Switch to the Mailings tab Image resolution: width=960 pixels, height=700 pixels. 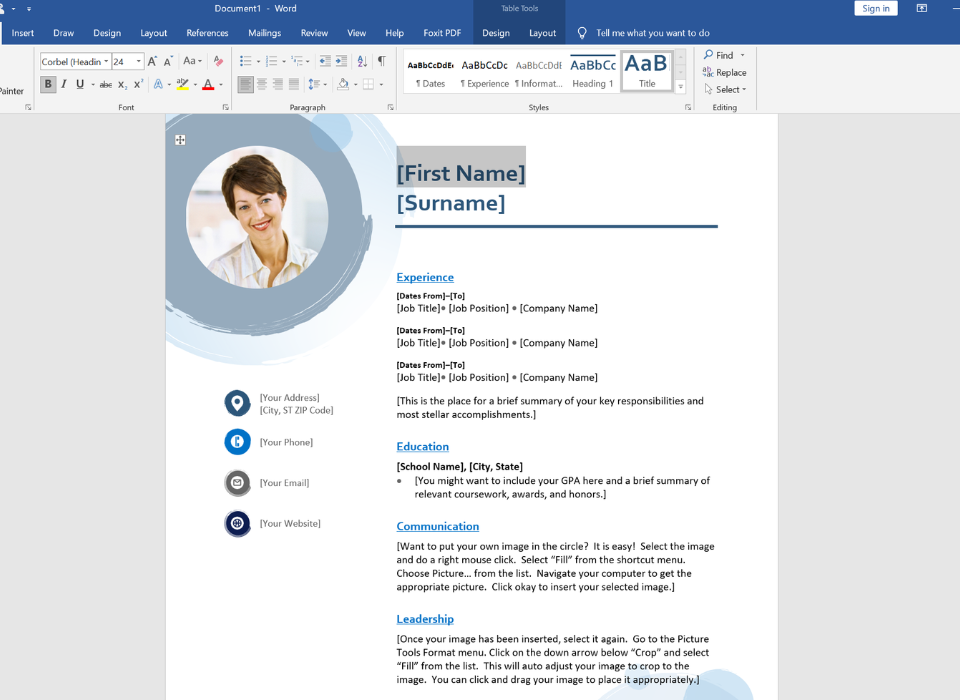[x=264, y=33]
